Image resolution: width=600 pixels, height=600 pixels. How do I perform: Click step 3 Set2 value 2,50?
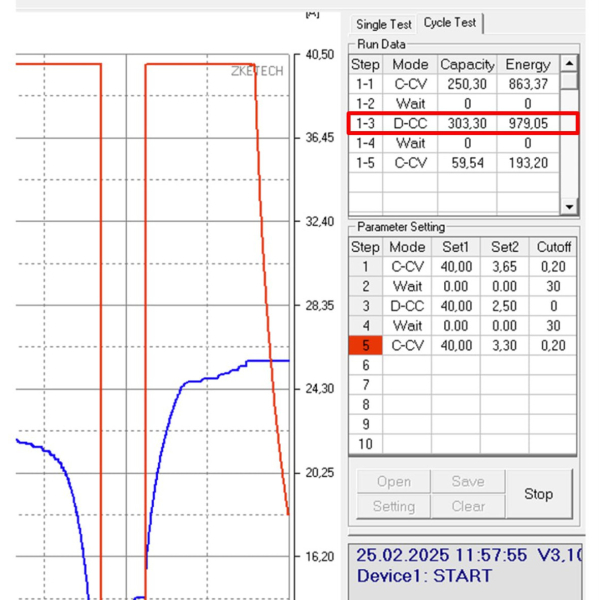coord(504,306)
